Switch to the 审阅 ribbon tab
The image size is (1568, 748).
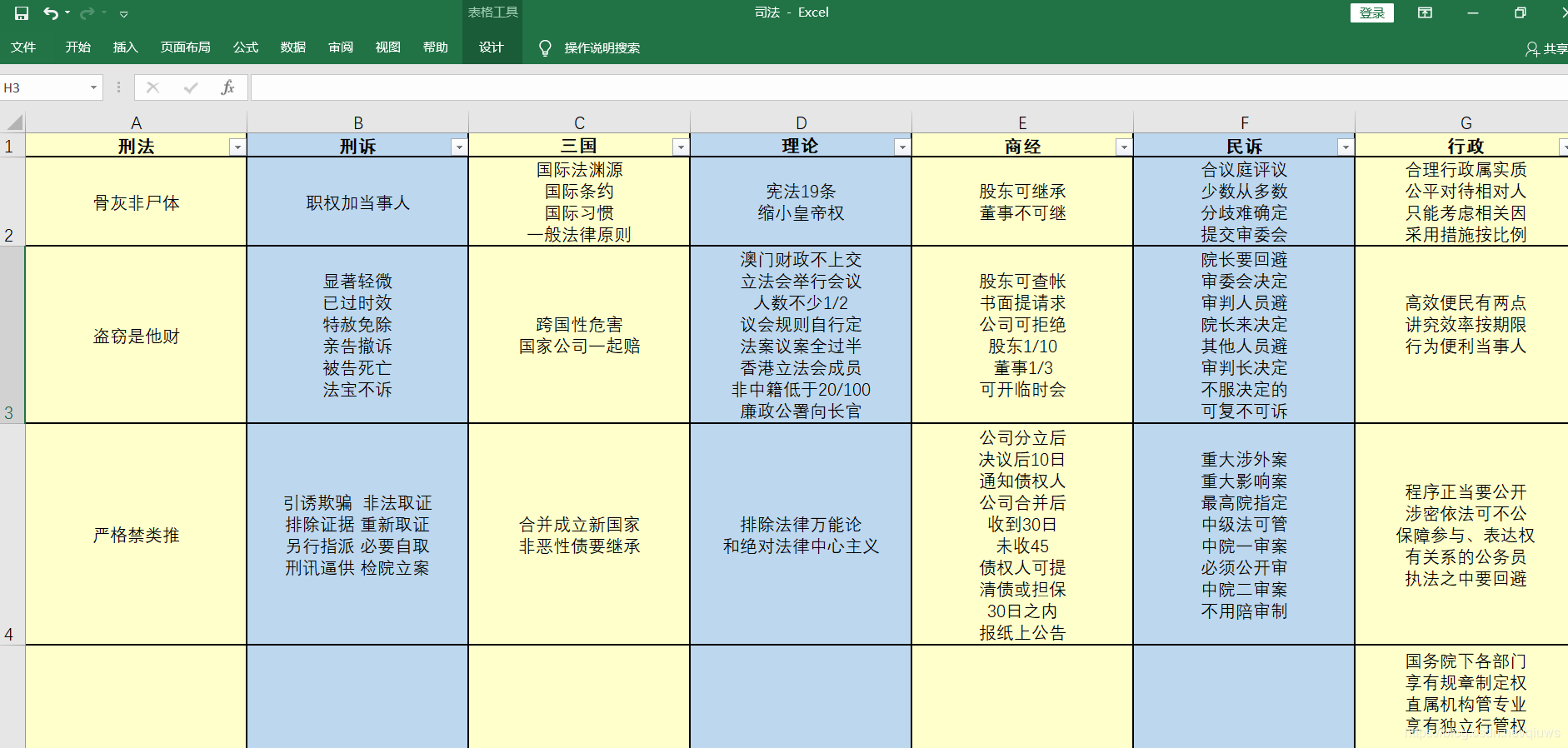pos(341,47)
